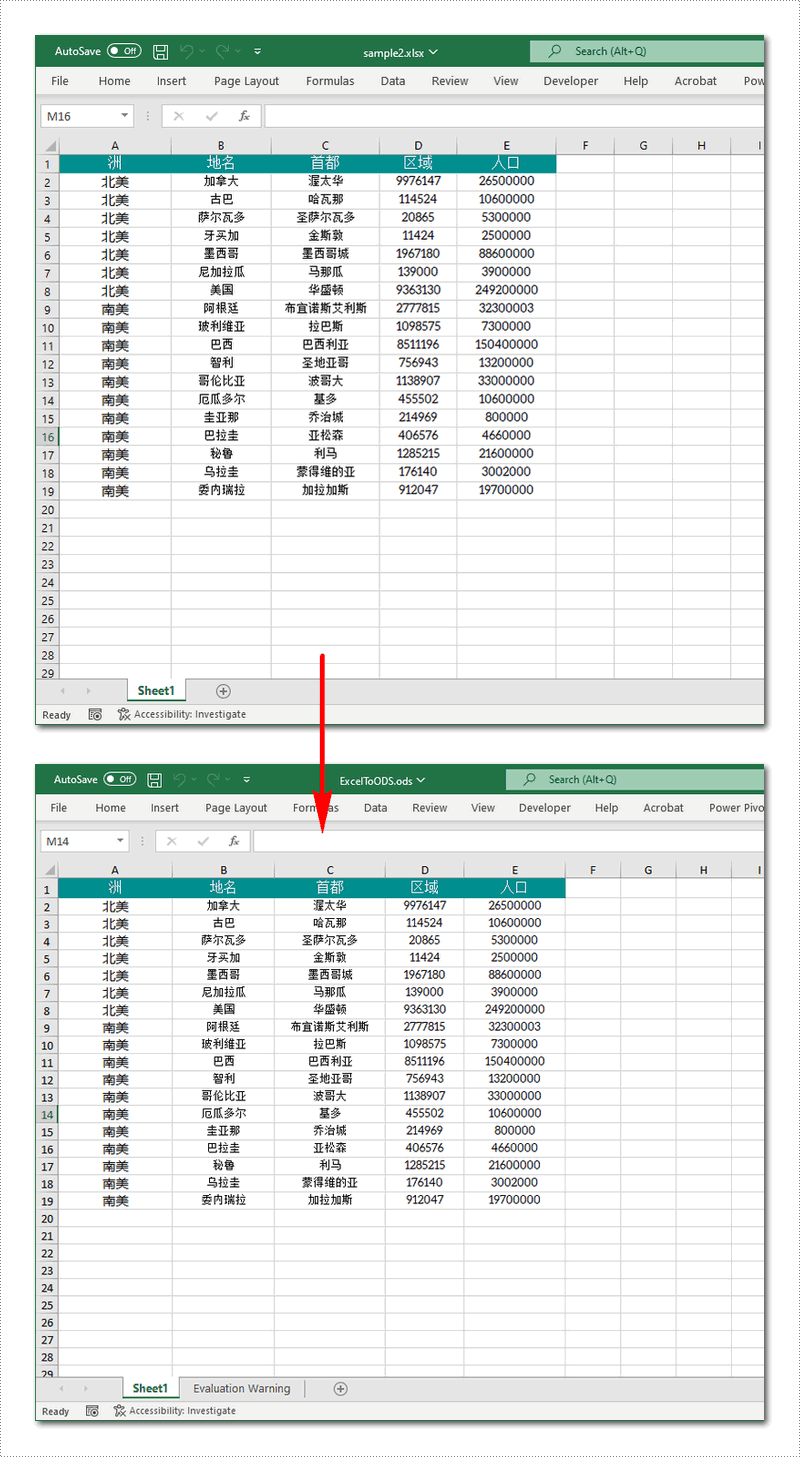The width and height of the screenshot is (800, 1457).
Task: Click previous sheet arrow in ExcelToODS.ods
Action: click(62, 1388)
